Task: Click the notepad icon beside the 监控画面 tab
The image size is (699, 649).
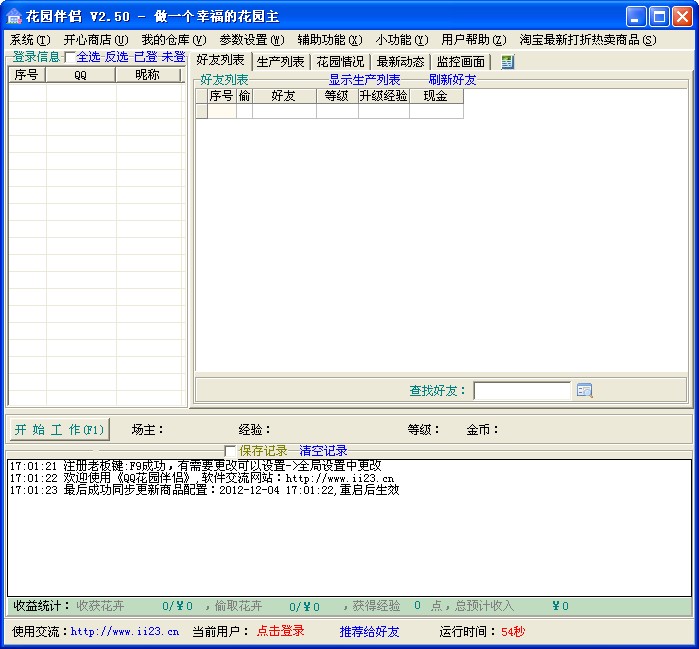Action: (508, 62)
